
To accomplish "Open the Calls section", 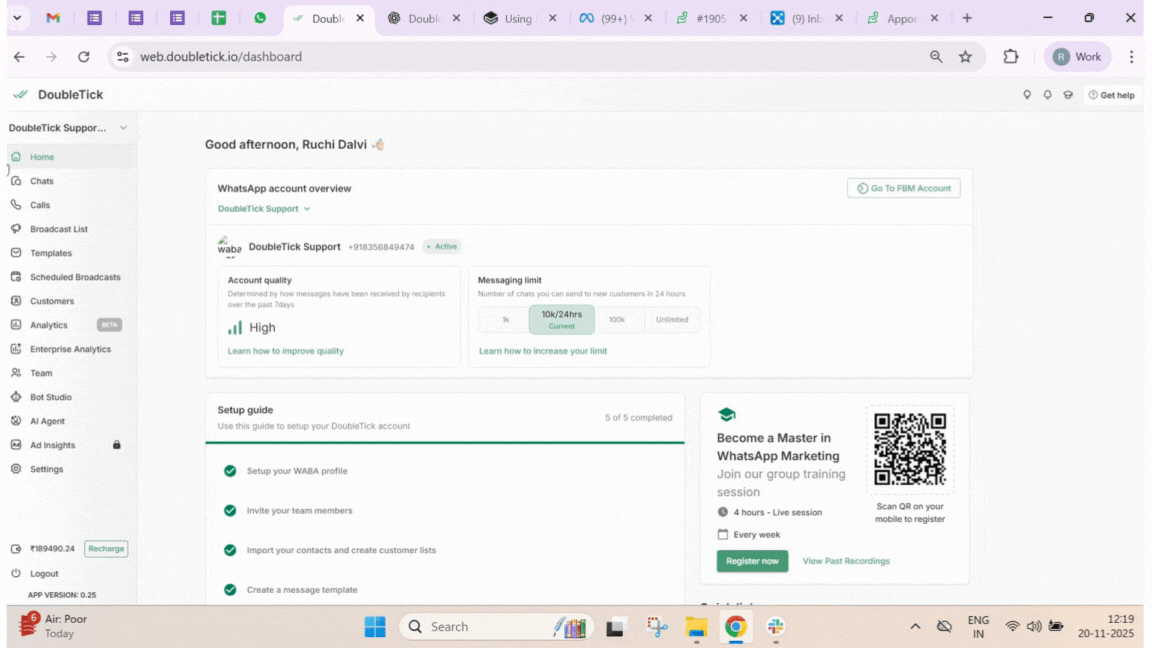I will pos(39,205).
